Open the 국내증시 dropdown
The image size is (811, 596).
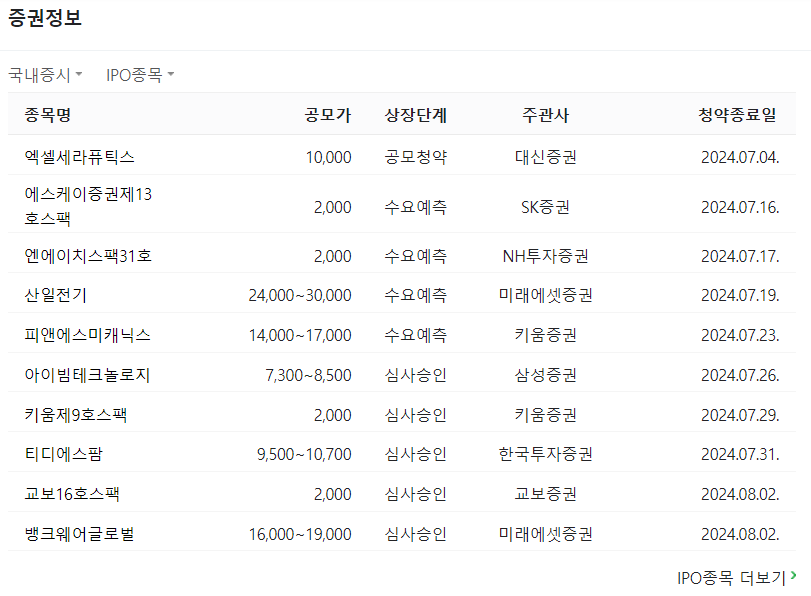[x=45, y=75]
